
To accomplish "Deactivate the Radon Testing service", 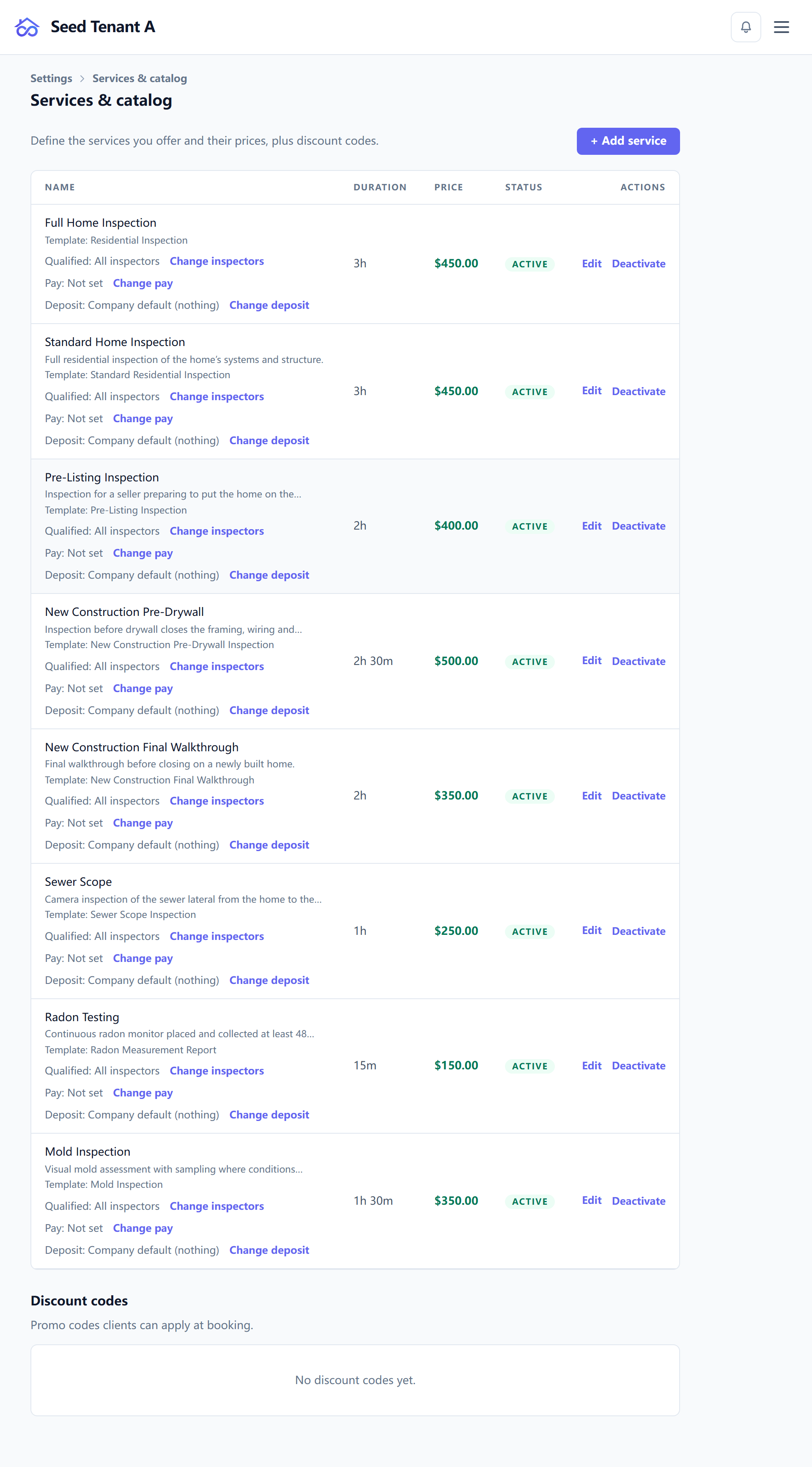I will tap(638, 1066).
